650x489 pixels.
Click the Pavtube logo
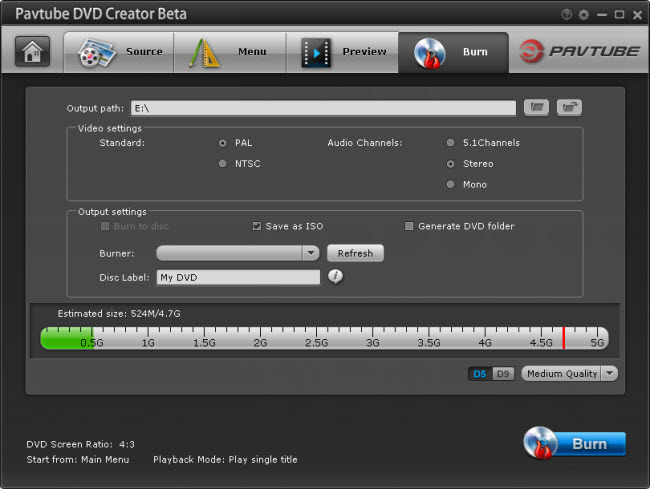[x=579, y=51]
